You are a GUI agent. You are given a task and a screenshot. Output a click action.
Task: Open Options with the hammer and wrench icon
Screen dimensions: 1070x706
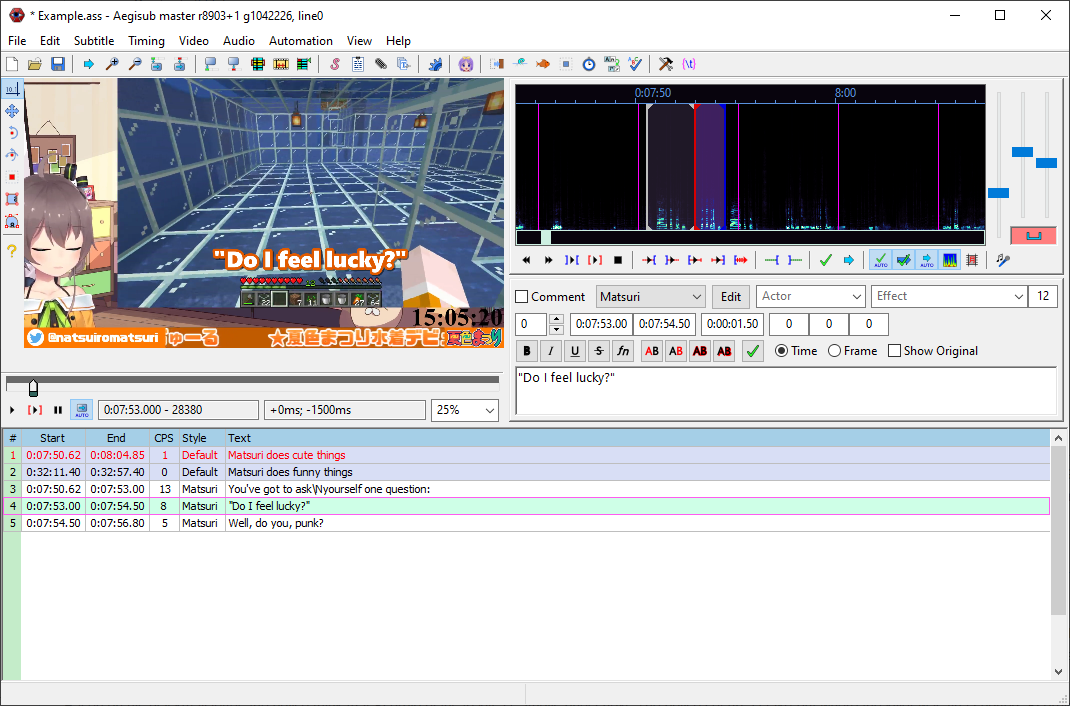click(666, 64)
